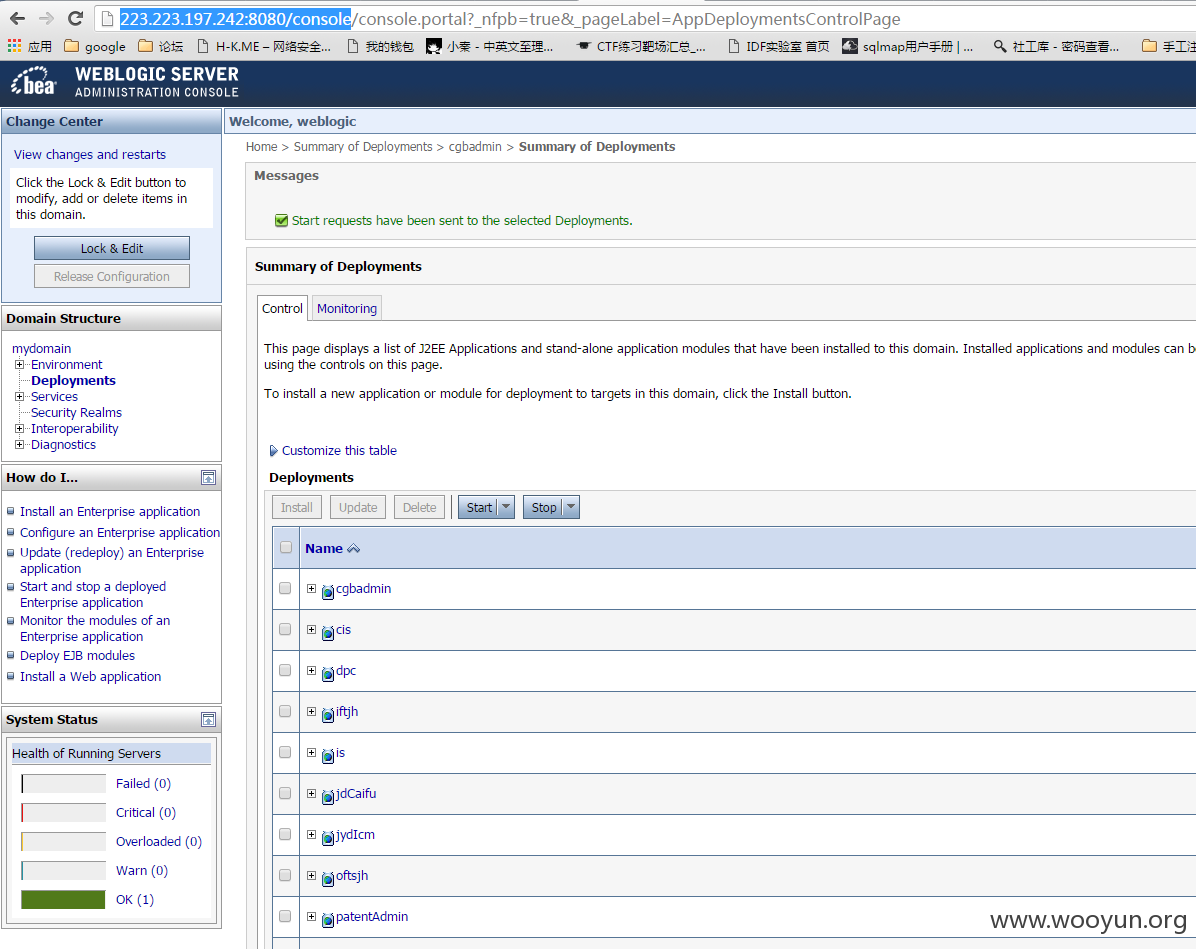Open the cgbadmin breadcrumb link
The image size is (1196, 949).
pyautogui.click(x=475, y=146)
